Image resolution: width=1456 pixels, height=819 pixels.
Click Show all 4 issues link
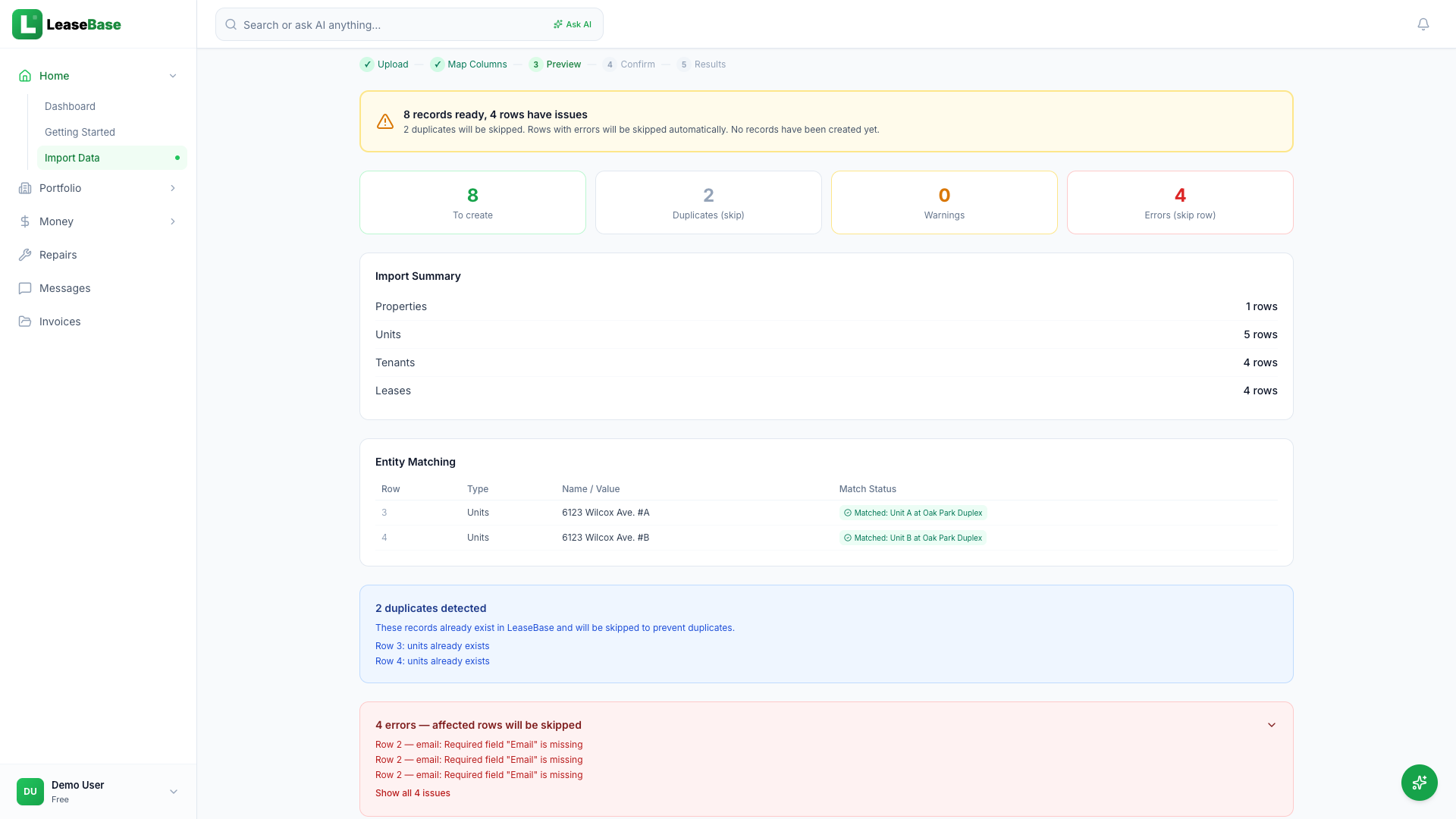point(413,793)
